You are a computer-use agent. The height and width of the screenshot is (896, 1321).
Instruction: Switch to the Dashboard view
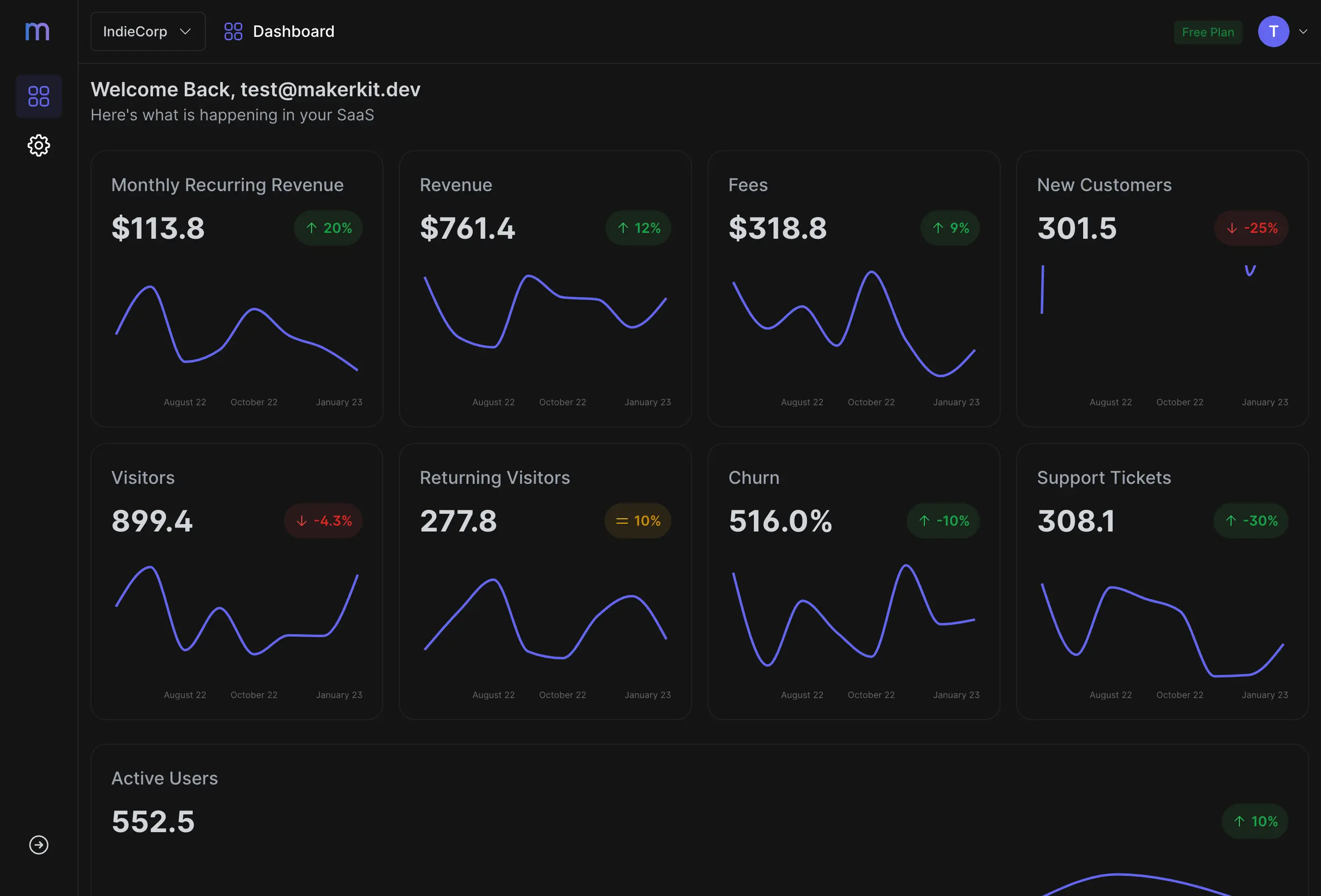(x=293, y=31)
